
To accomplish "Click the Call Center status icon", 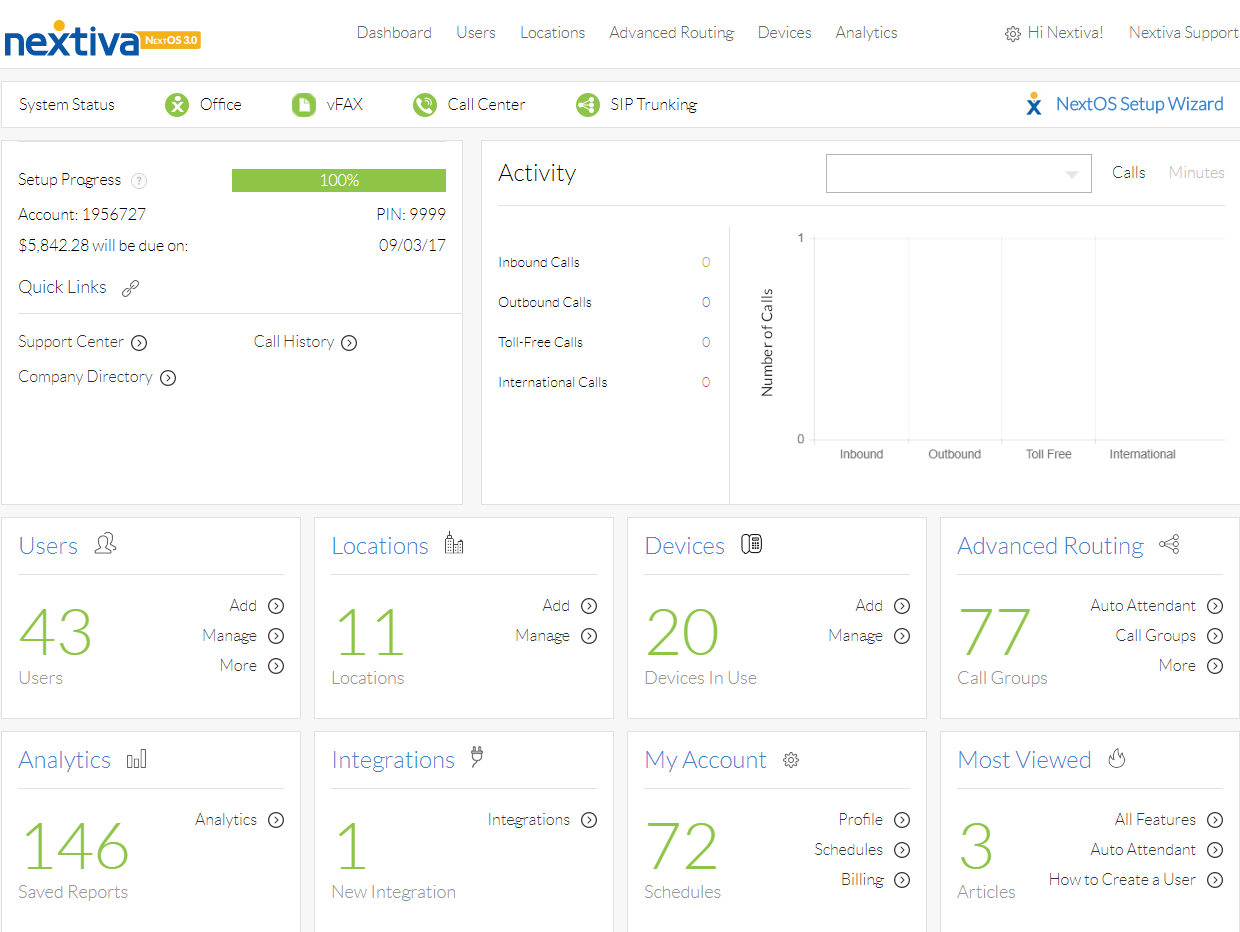I will tap(425, 105).
